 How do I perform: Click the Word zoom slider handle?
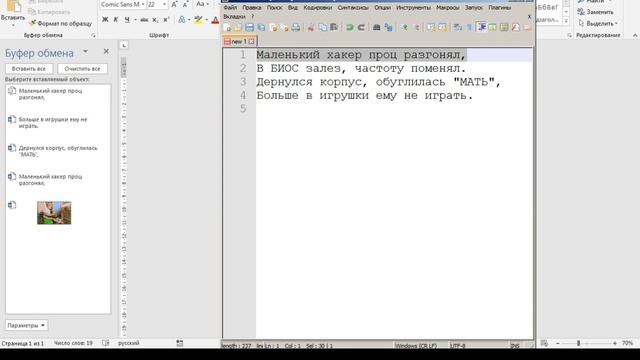coord(578,344)
